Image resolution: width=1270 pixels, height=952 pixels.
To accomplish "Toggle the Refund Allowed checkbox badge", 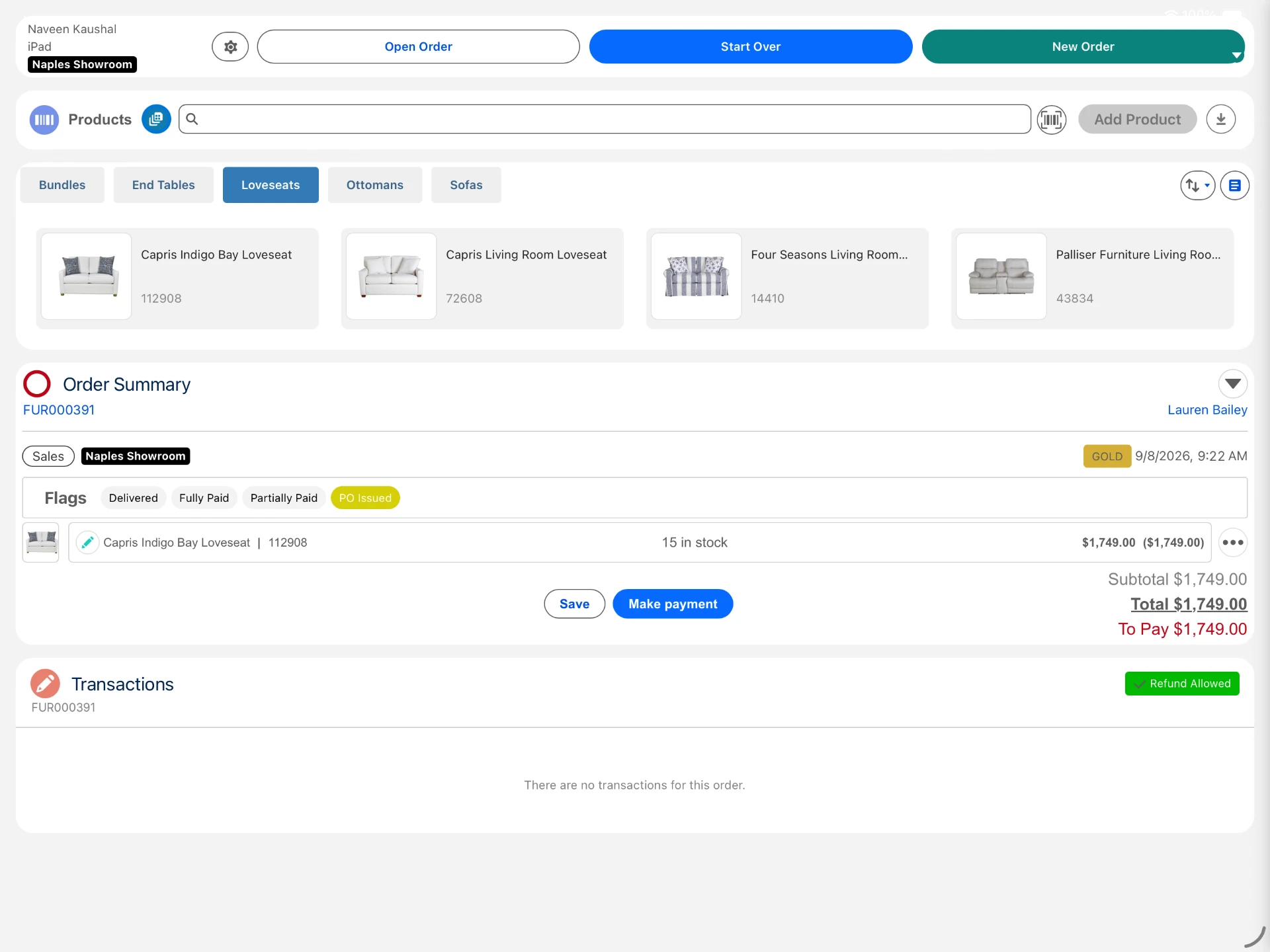I will [1182, 684].
